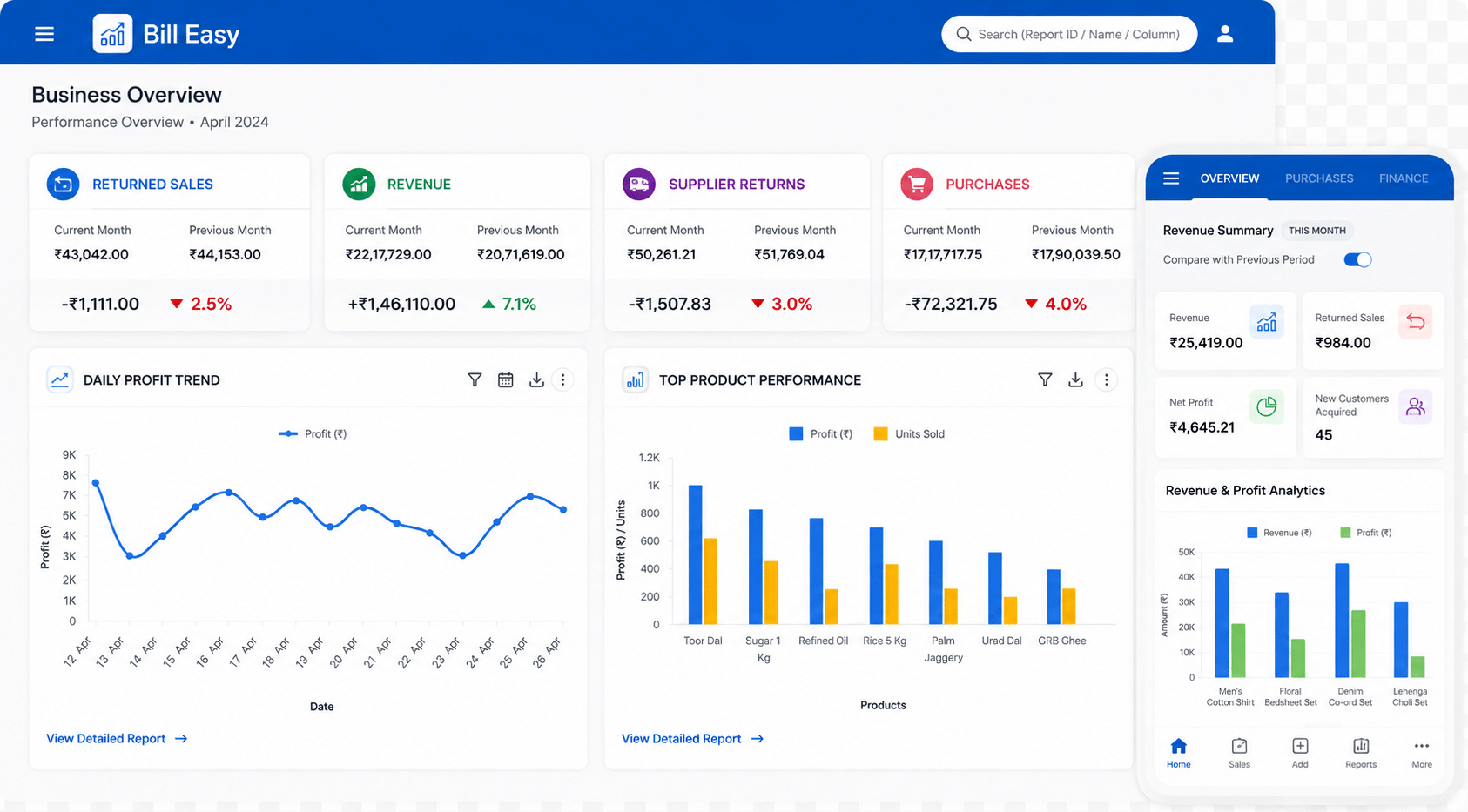Switch to the PURCHASES tab in mobile panel
The image size is (1468, 812).
[x=1319, y=178]
